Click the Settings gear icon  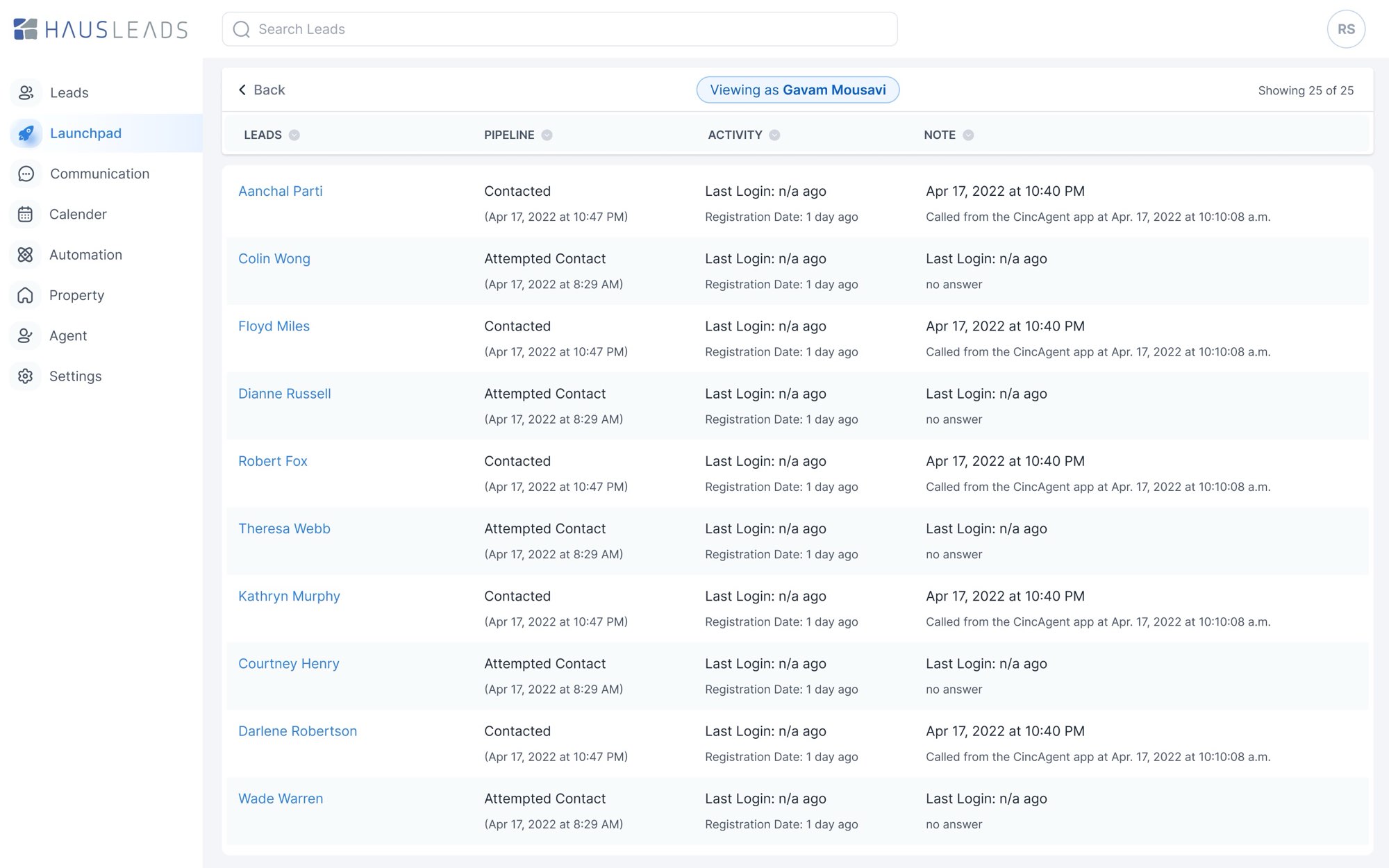[x=26, y=376]
